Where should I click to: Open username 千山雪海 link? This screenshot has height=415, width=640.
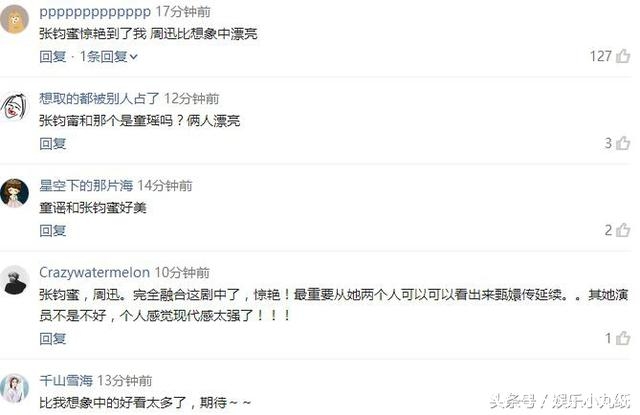(66, 380)
